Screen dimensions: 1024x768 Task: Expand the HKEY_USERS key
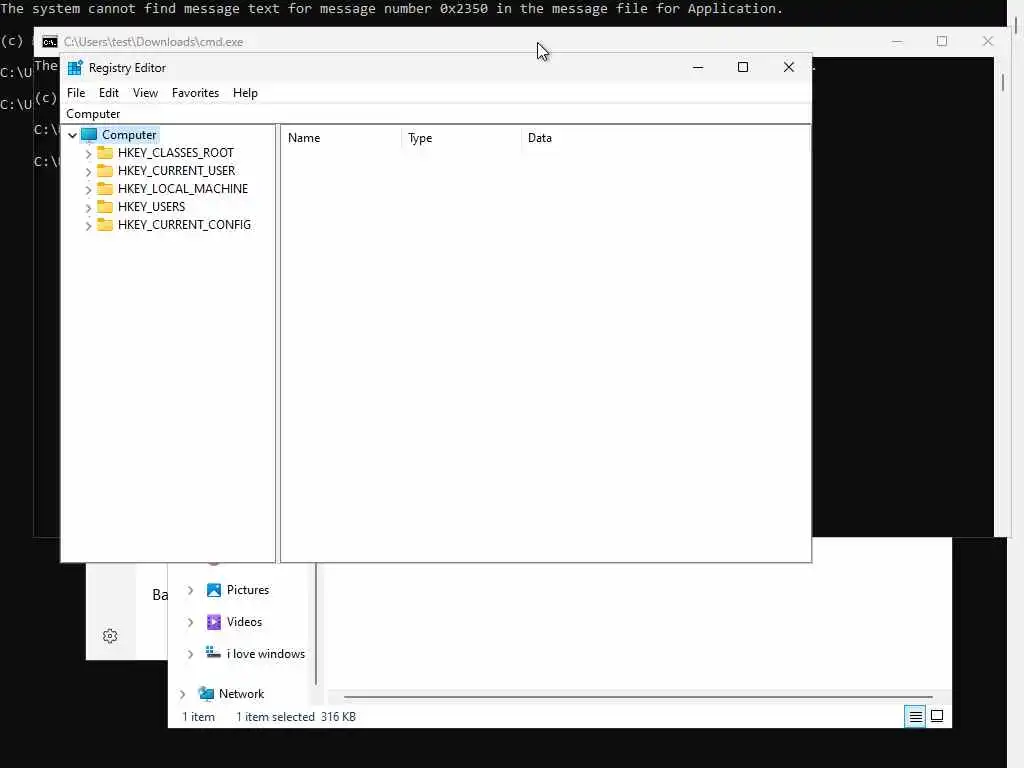88,207
